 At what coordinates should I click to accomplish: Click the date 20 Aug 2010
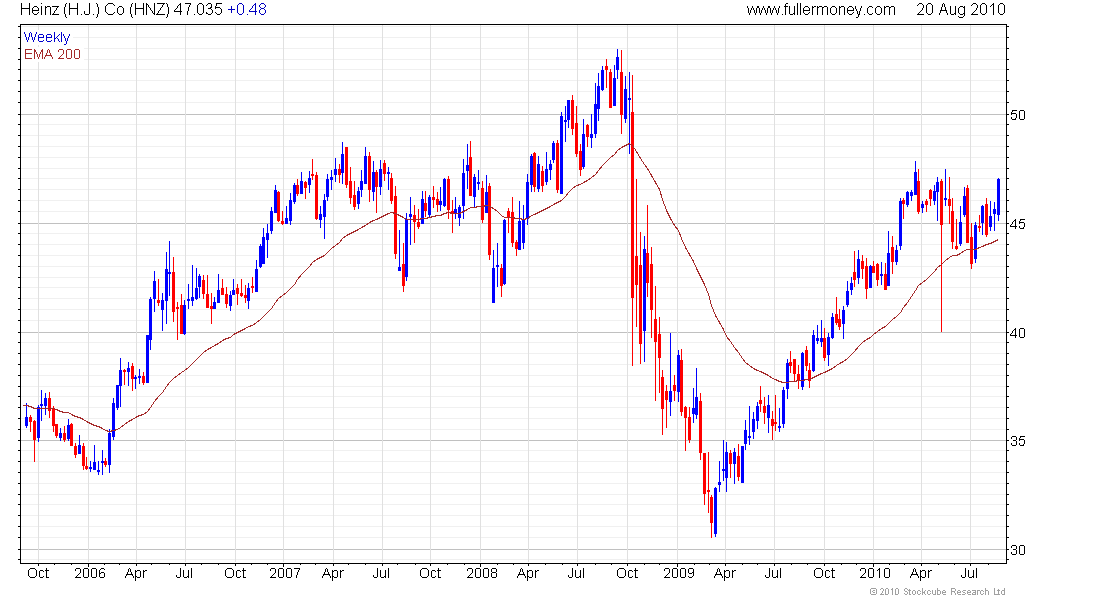(x=960, y=10)
